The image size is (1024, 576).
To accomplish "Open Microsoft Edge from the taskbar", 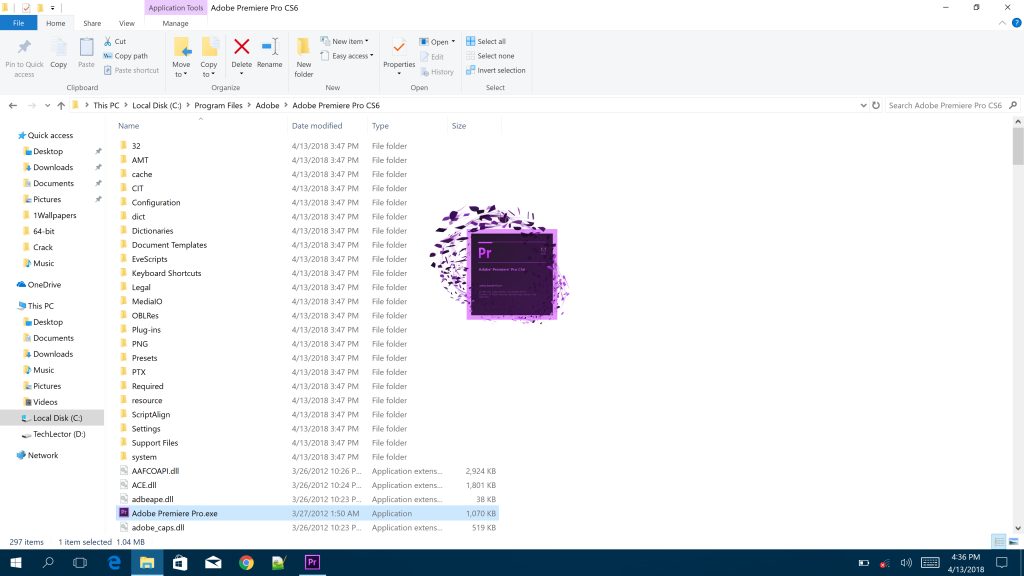I will [114, 562].
